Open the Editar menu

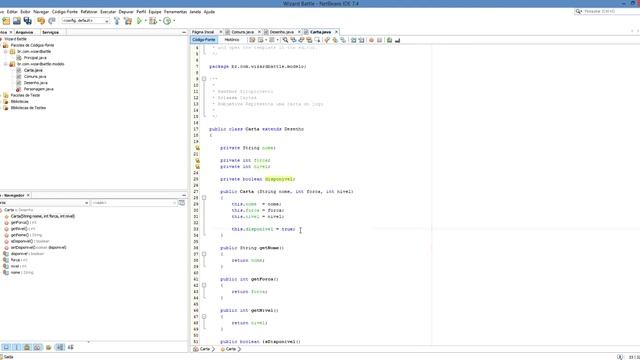(x=12, y=12)
